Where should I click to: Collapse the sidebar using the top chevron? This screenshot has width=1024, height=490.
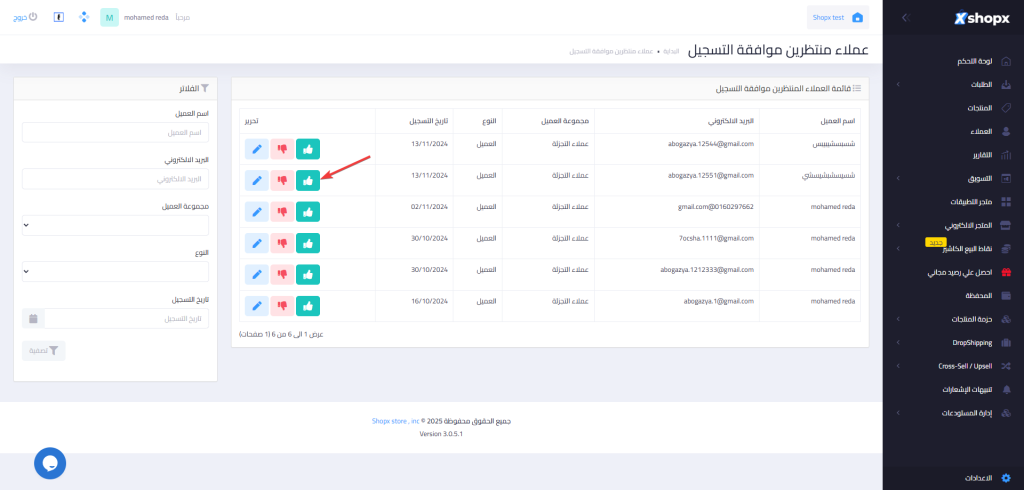coord(904,18)
